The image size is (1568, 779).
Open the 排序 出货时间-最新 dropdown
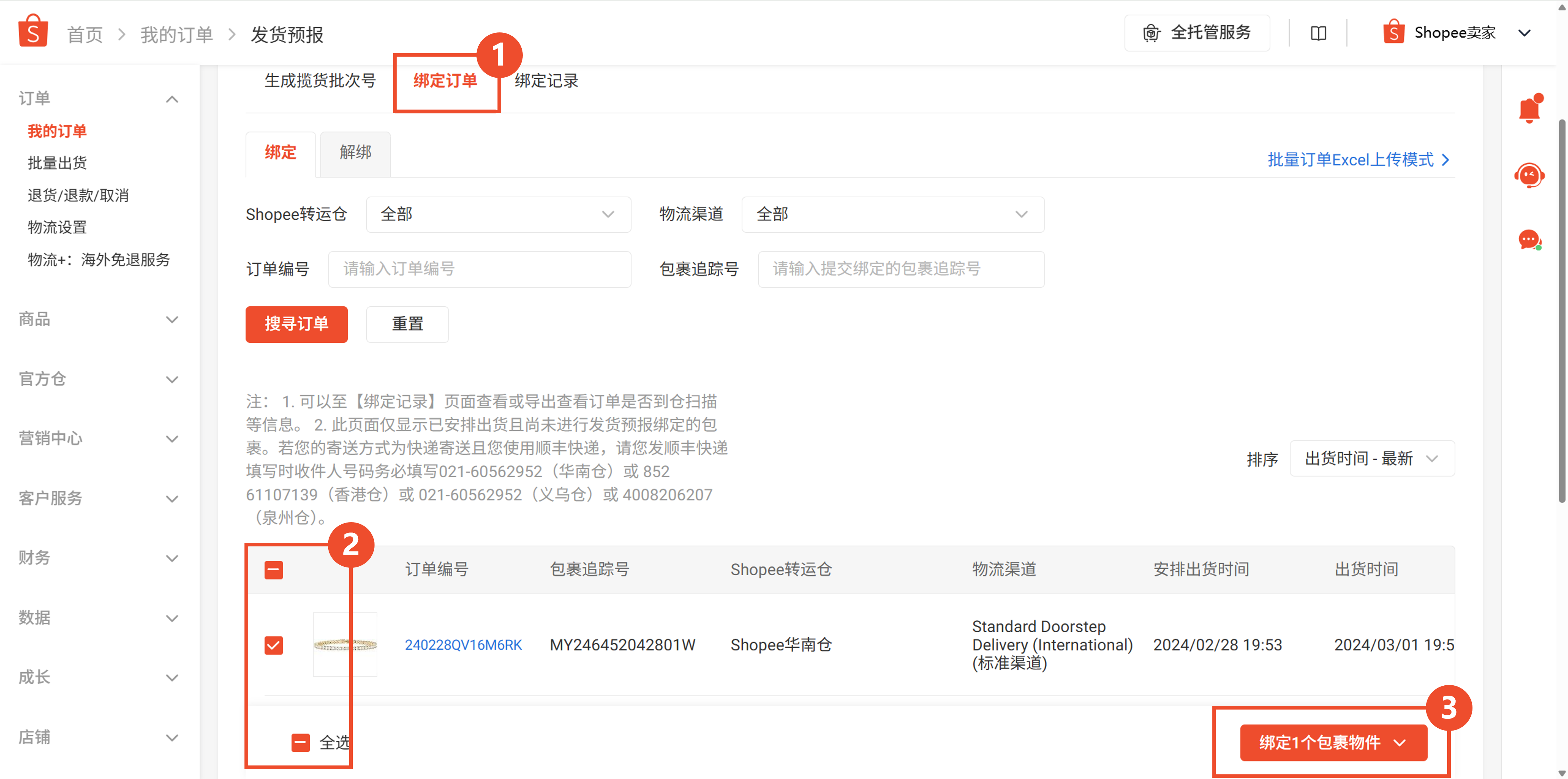tap(1372, 458)
